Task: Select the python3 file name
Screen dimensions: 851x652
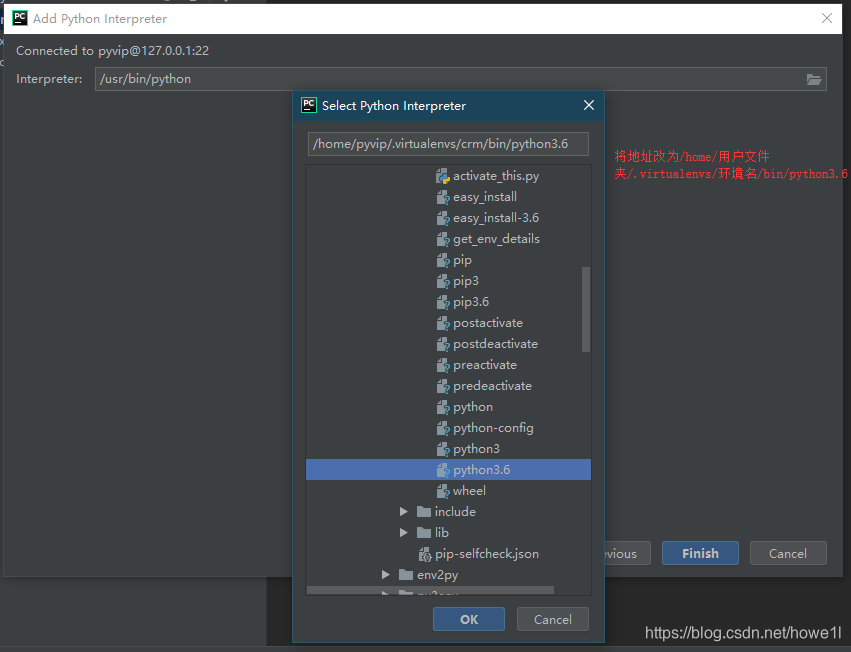Action: tap(476, 449)
